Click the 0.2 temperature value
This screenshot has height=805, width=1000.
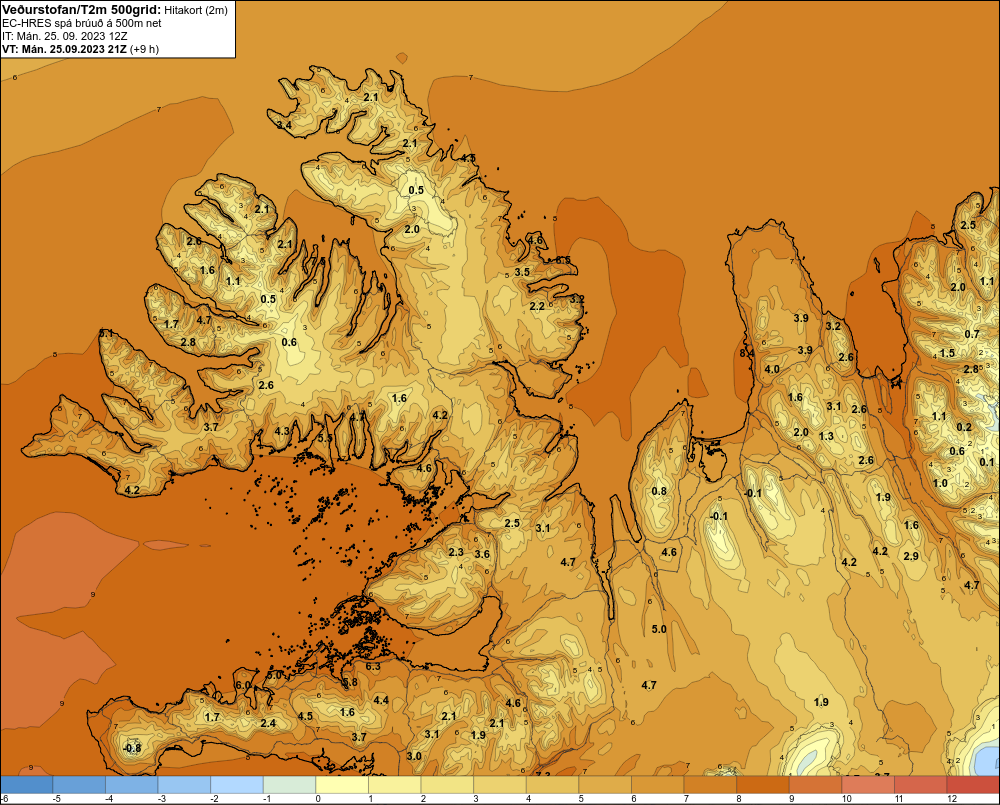click(x=964, y=427)
